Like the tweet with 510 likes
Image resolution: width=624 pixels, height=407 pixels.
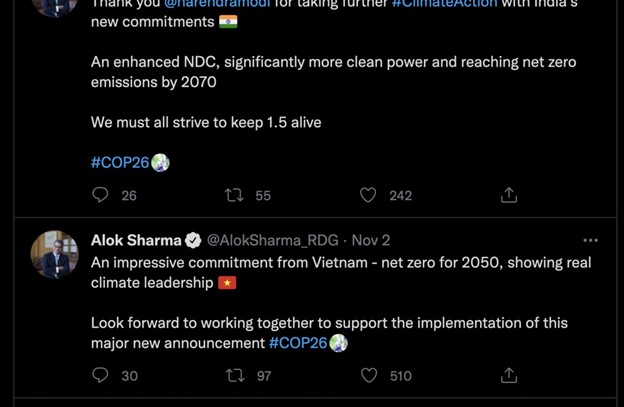coord(369,375)
